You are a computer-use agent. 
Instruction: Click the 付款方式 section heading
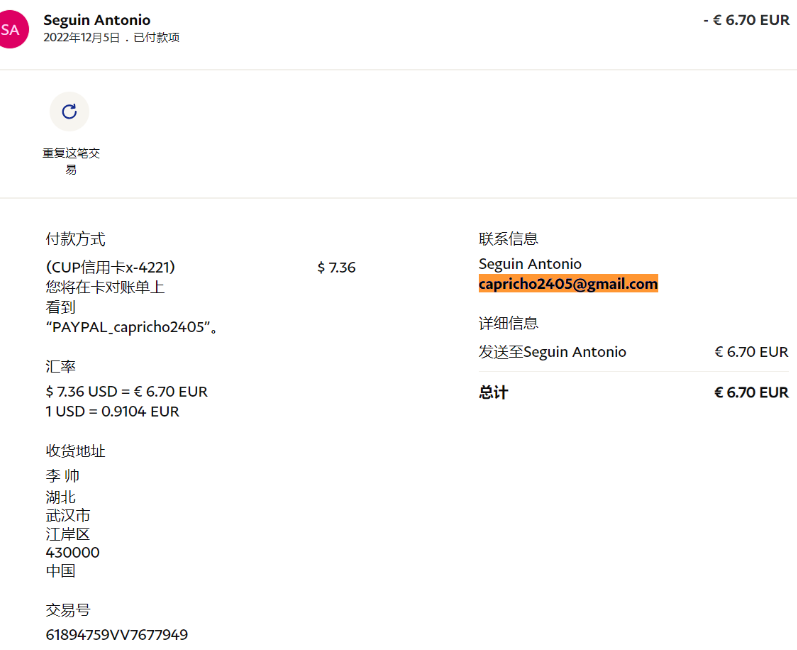(x=75, y=239)
